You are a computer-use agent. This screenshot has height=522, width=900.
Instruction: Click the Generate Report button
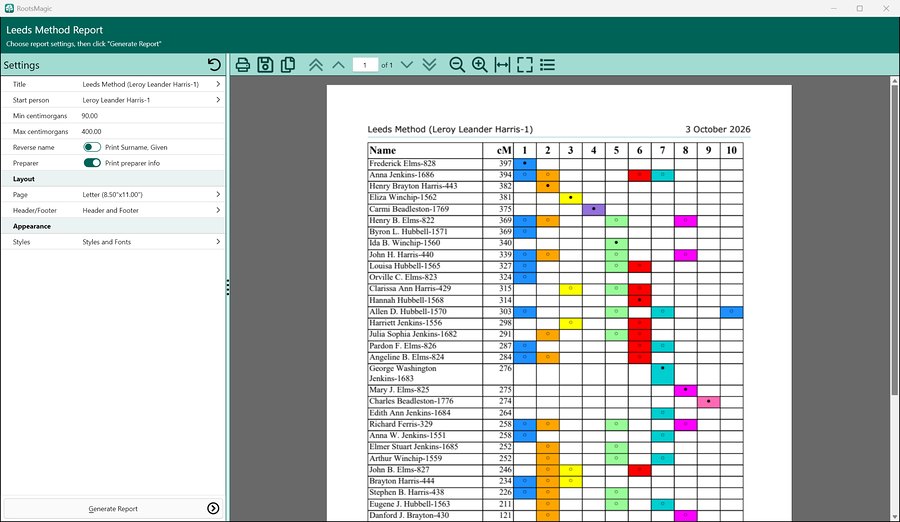click(113, 508)
